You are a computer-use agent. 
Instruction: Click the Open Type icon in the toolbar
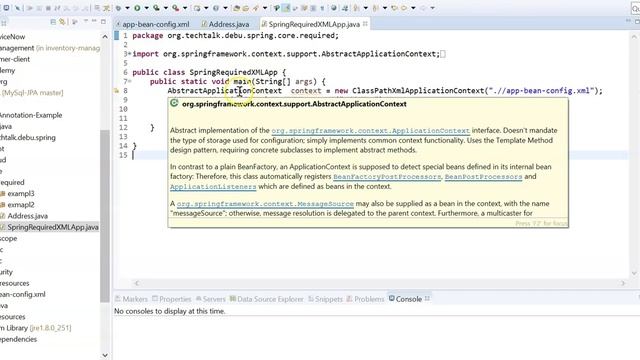tap(236, 8)
